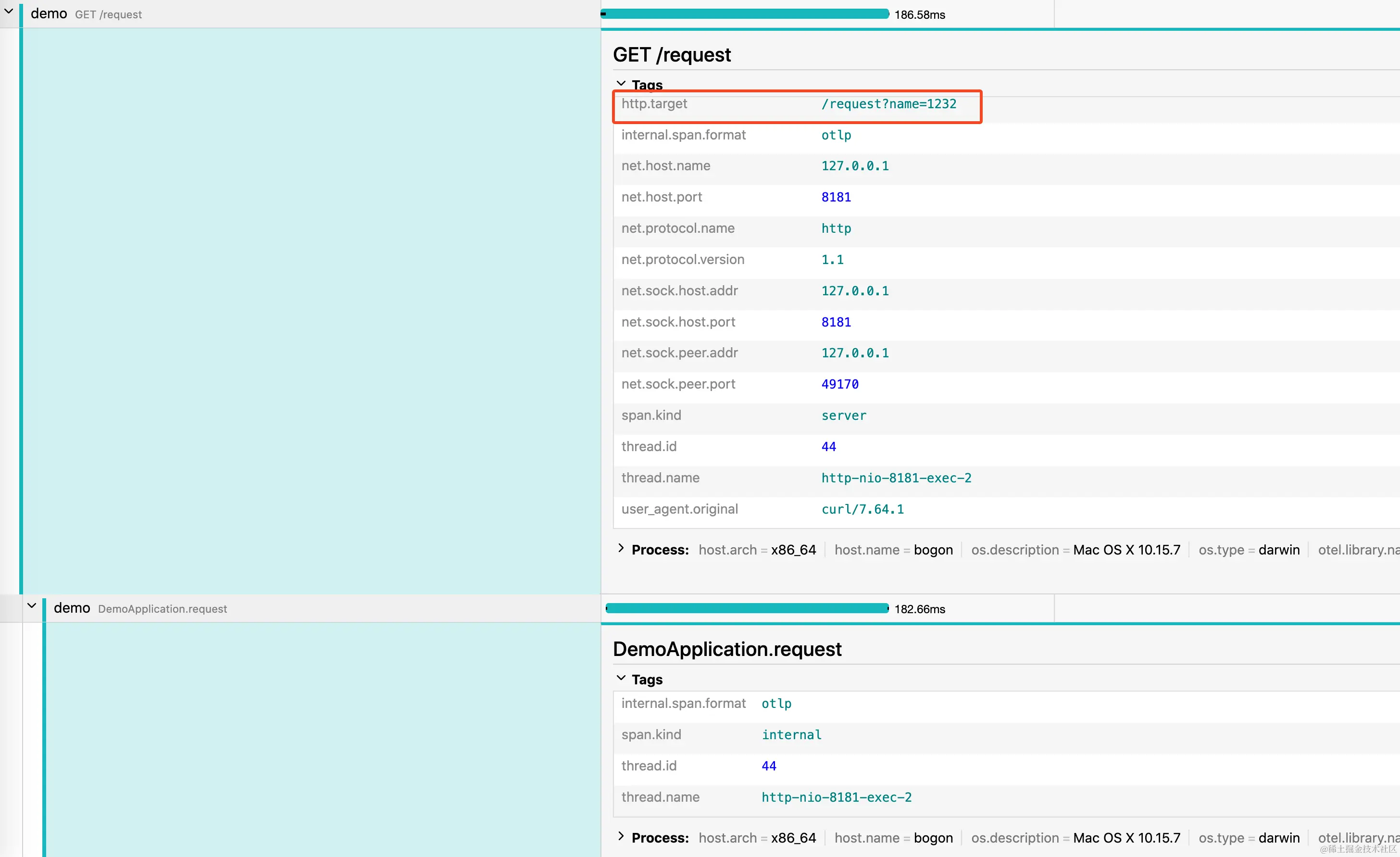Click the GET /request detail heading
Screen dimensions: 1400x857
click(672, 54)
